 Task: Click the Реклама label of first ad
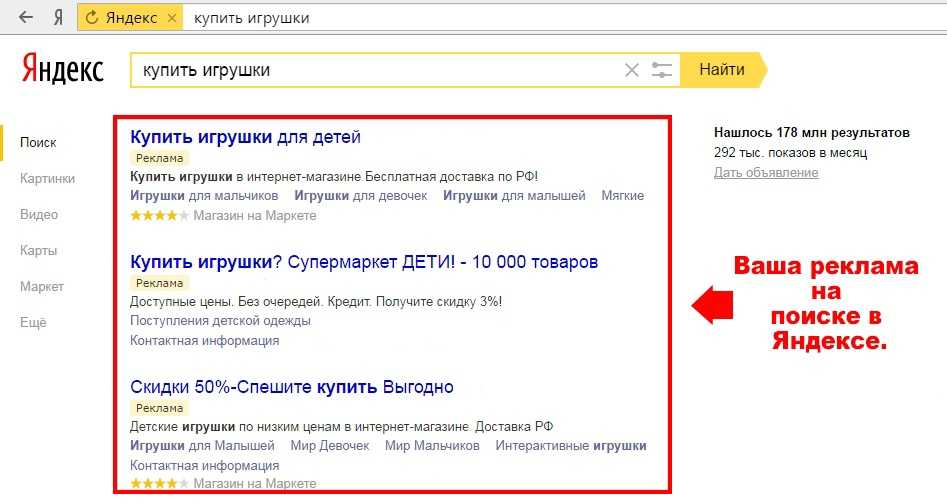click(159, 158)
